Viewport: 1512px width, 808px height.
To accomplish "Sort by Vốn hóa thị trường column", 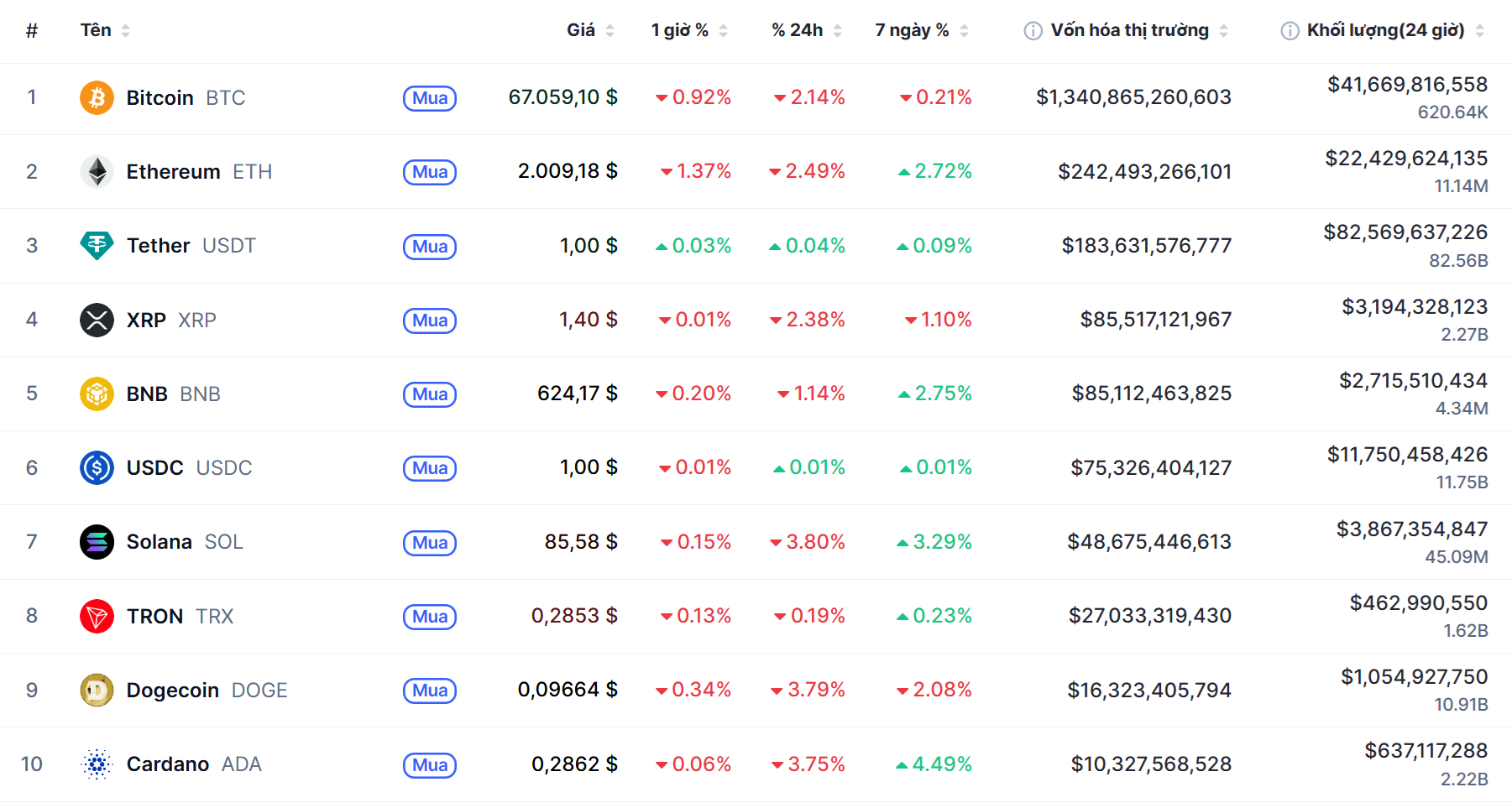I will [x=1139, y=30].
